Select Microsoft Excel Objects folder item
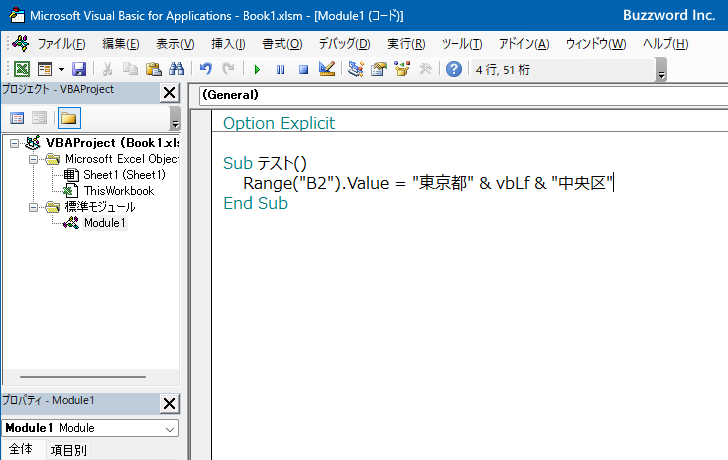This screenshot has width=728, height=460. coord(122,159)
